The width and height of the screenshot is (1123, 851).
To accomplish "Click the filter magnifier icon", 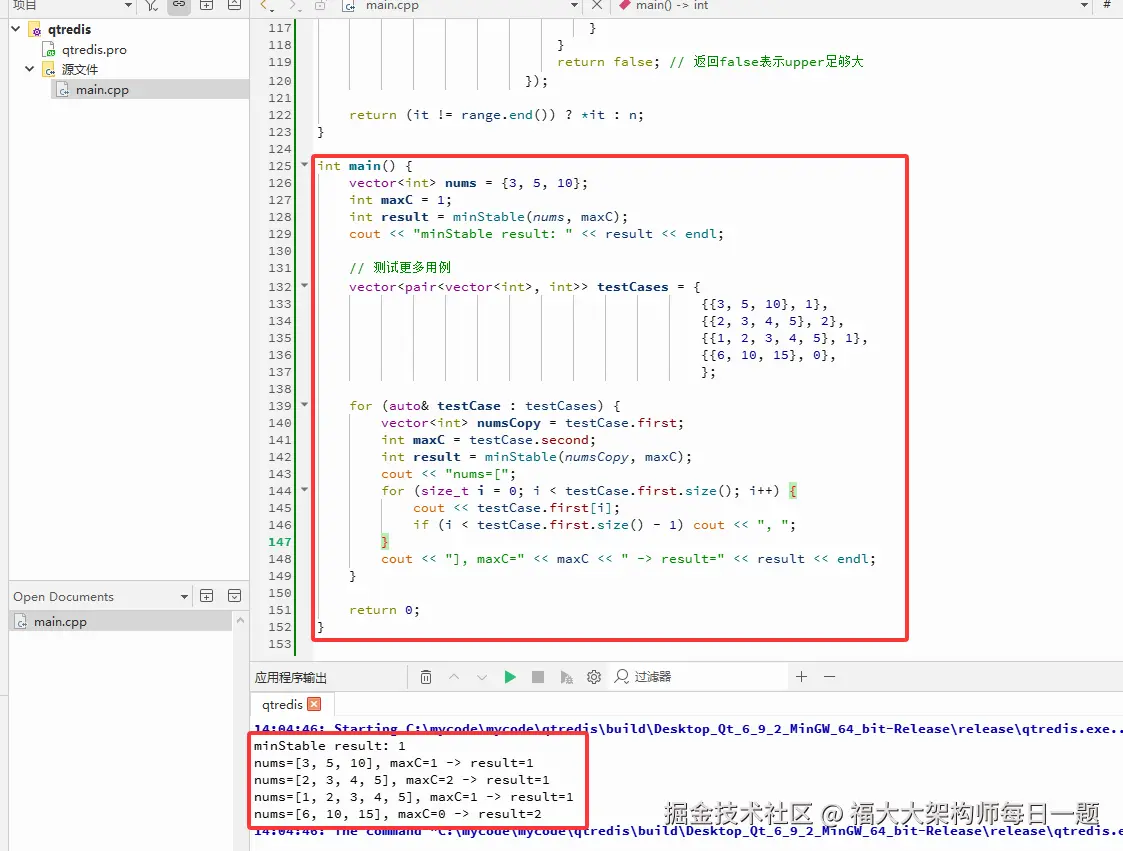I will (622, 676).
